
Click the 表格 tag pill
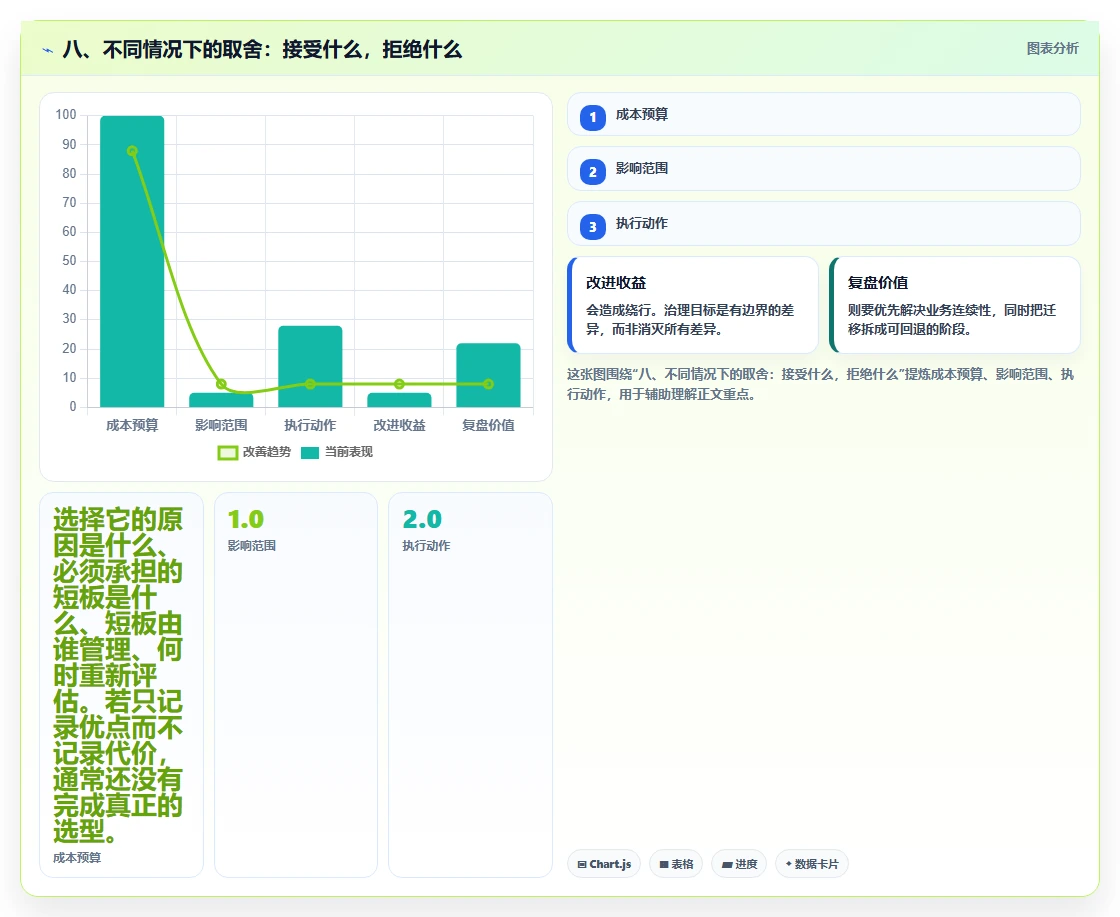676,864
